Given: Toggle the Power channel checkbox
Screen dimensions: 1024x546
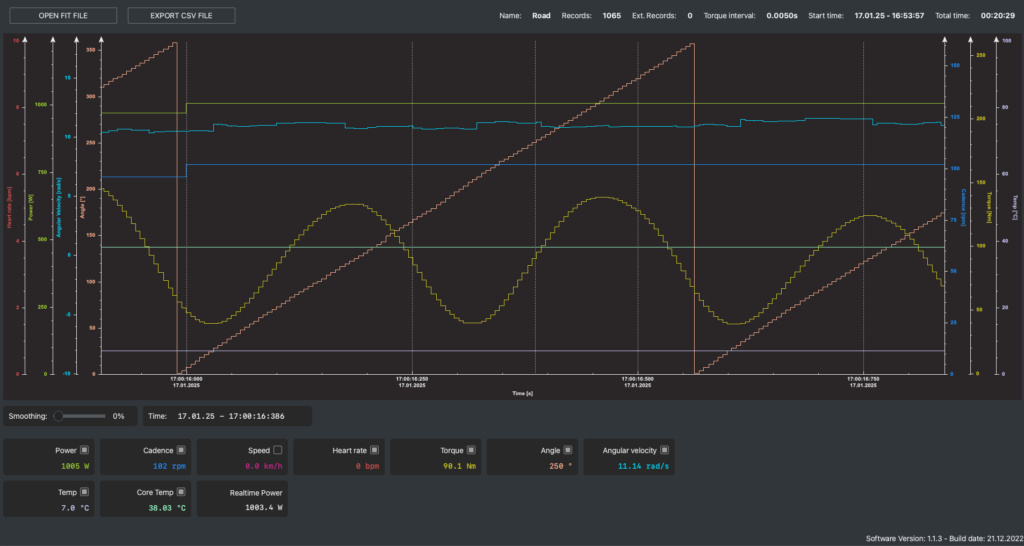Looking at the screenshot, I should (x=84, y=450).
